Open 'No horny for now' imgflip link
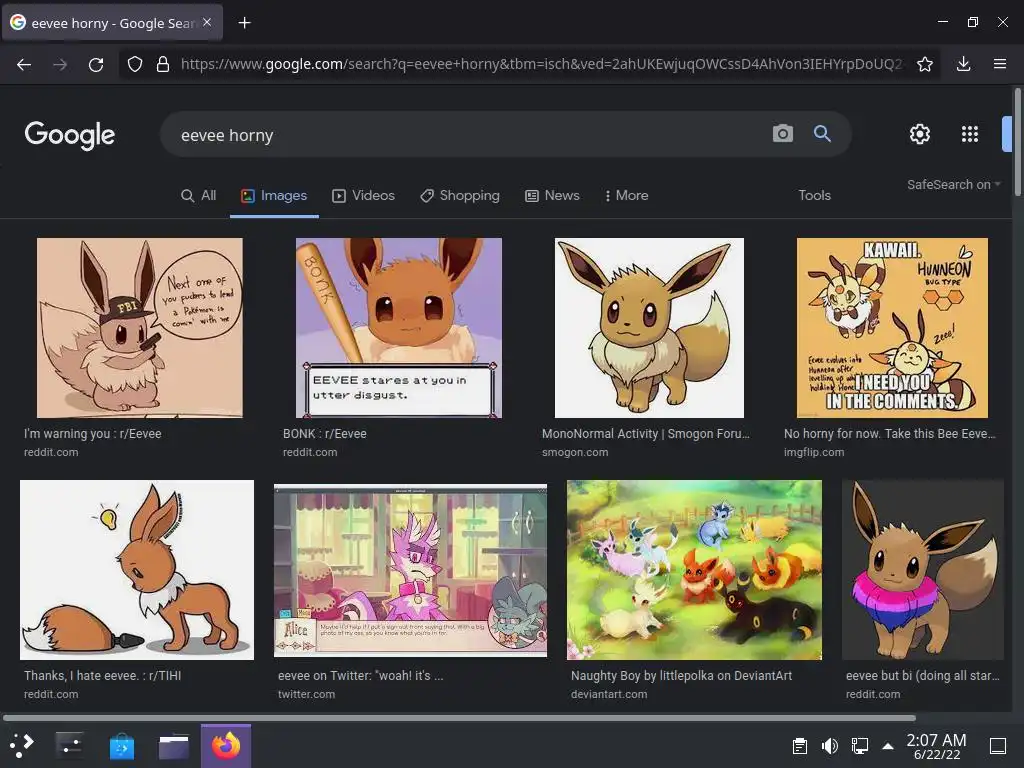 pyautogui.click(x=889, y=434)
